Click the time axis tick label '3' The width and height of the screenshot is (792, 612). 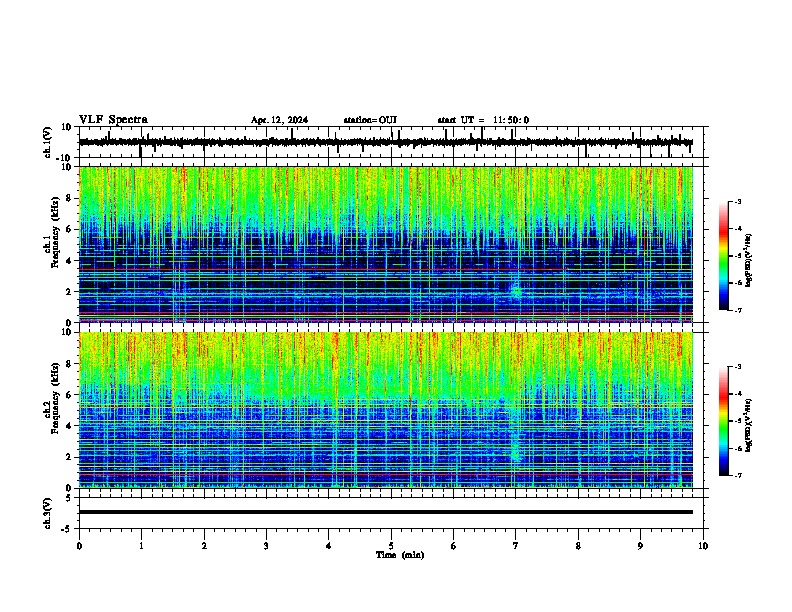(266, 546)
